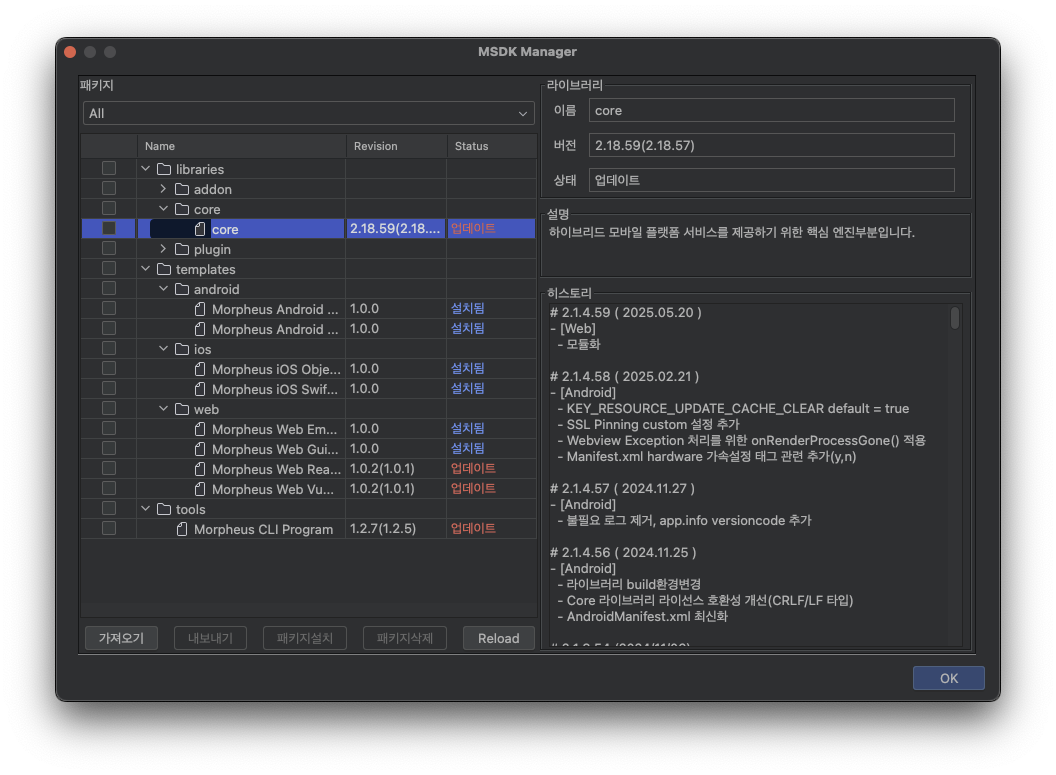Check the checkbox for the libraries row
The height and width of the screenshot is (775, 1056).
[x=108, y=168]
